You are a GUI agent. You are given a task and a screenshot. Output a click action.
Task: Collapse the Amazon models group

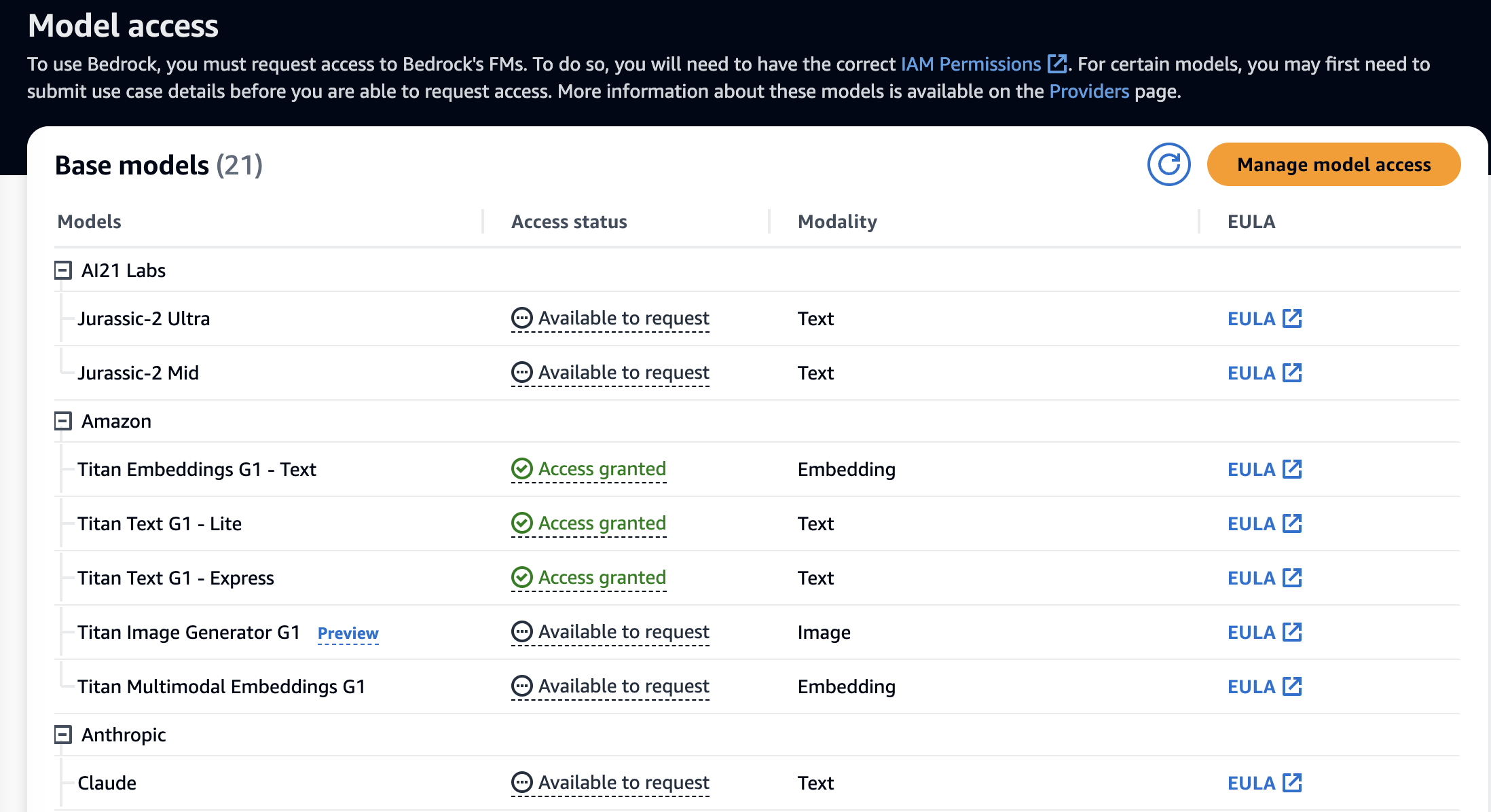tap(63, 421)
